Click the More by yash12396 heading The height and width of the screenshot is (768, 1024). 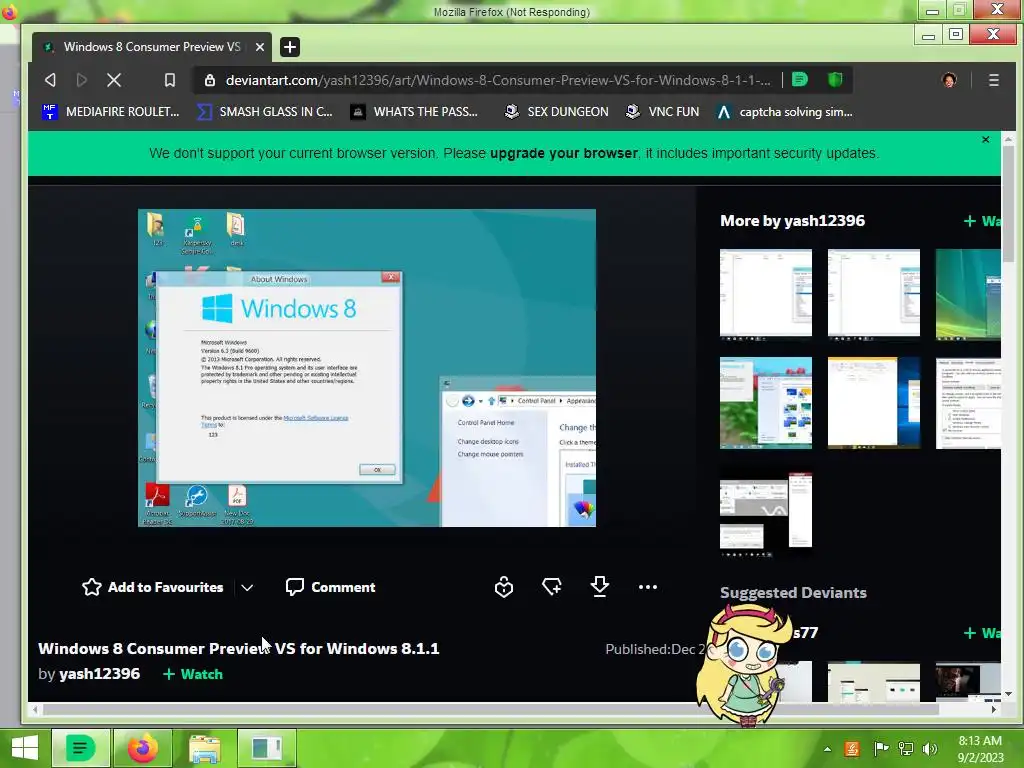coord(792,221)
